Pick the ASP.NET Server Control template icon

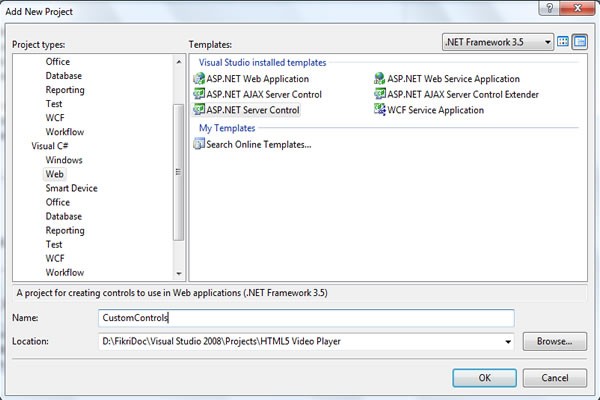click(199, 110)
